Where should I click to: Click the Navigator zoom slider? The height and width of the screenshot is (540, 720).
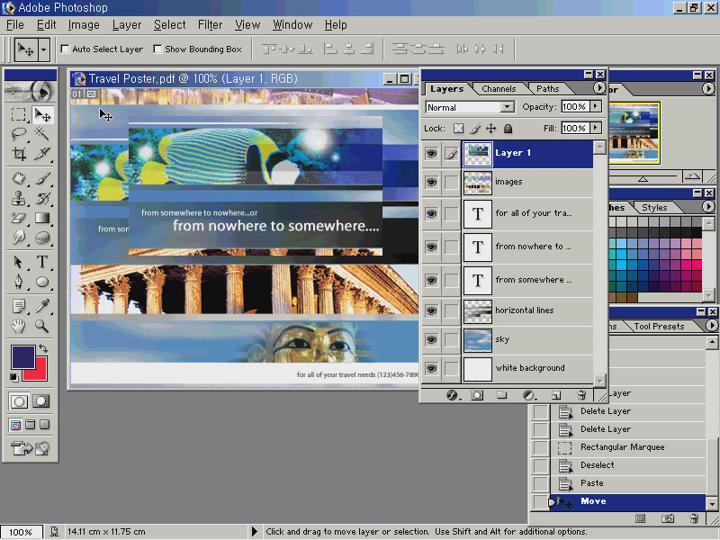tap(643, 177)
